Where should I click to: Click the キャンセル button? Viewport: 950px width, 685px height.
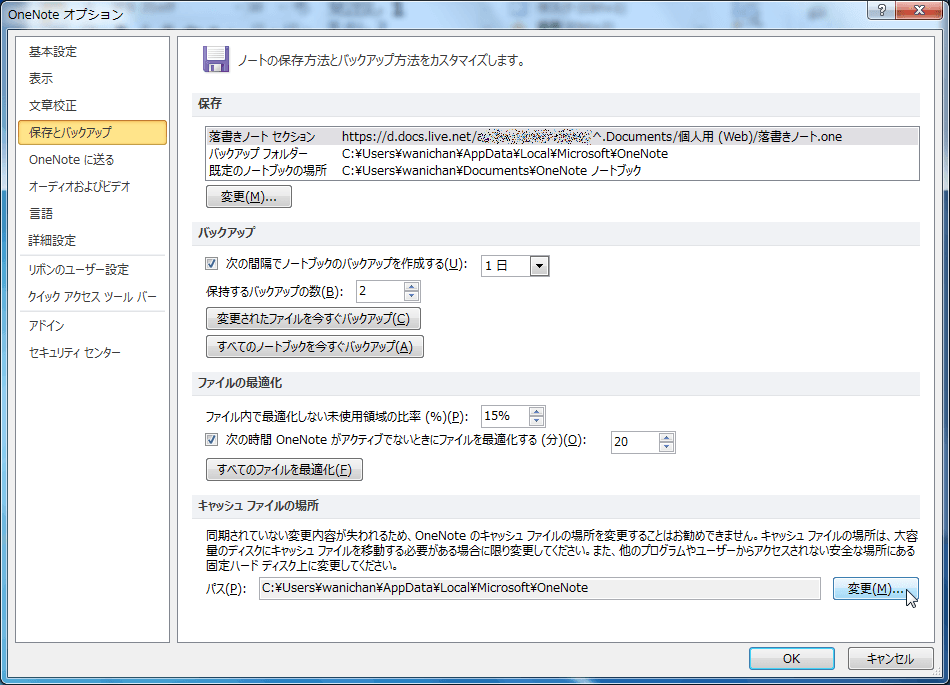tap(890, 658)
